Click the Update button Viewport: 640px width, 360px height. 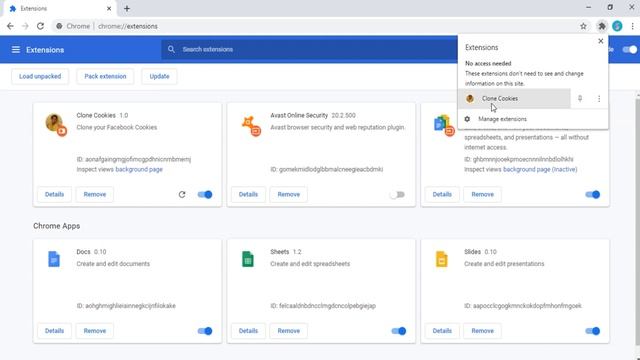click(159, 76)
